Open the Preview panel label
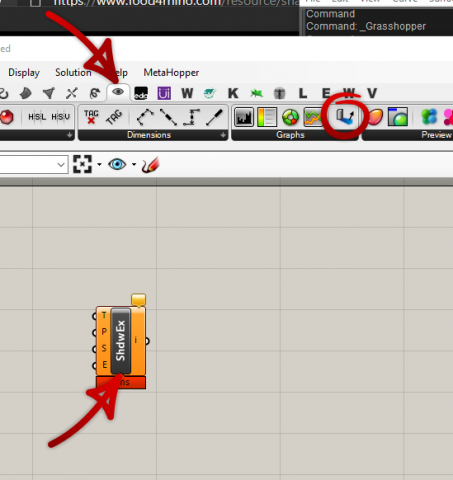 pos(436,135)
